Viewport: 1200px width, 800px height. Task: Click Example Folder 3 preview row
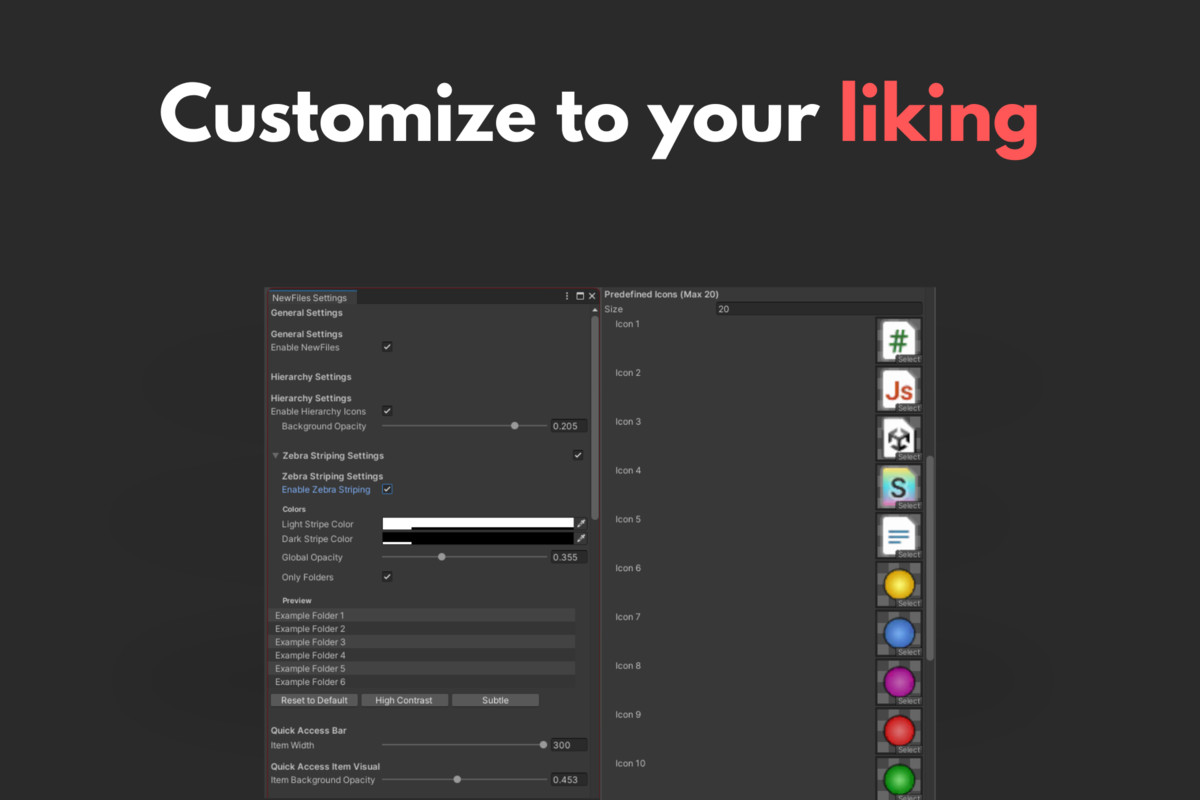pos(422,642)
